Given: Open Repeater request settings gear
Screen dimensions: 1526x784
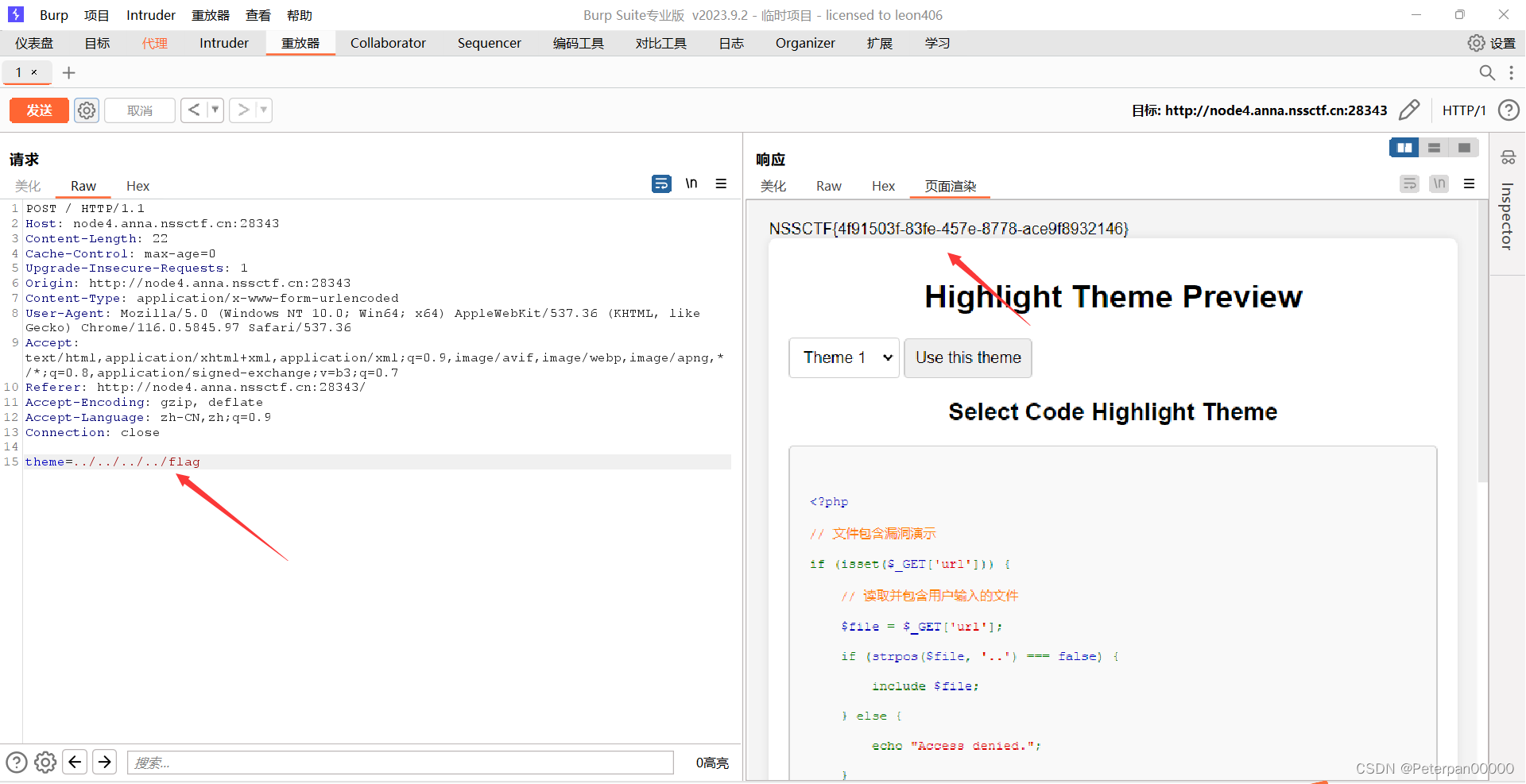Looking at the screenshot, I should pyautogui.click(x=87, y=110).
